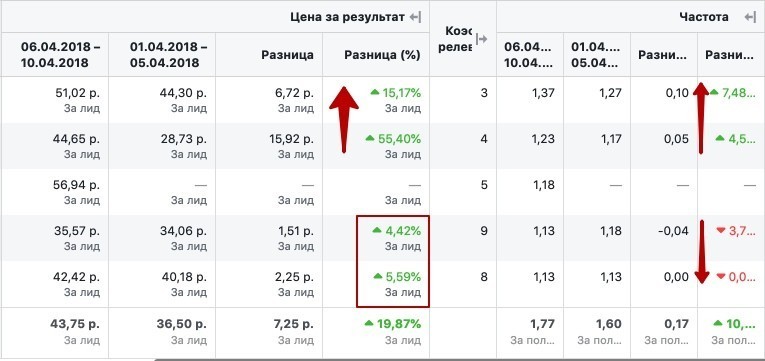Sort by the Разница price column header
Image resolution: width=765 pixels, height=361 pixels.
coord(287,55)
